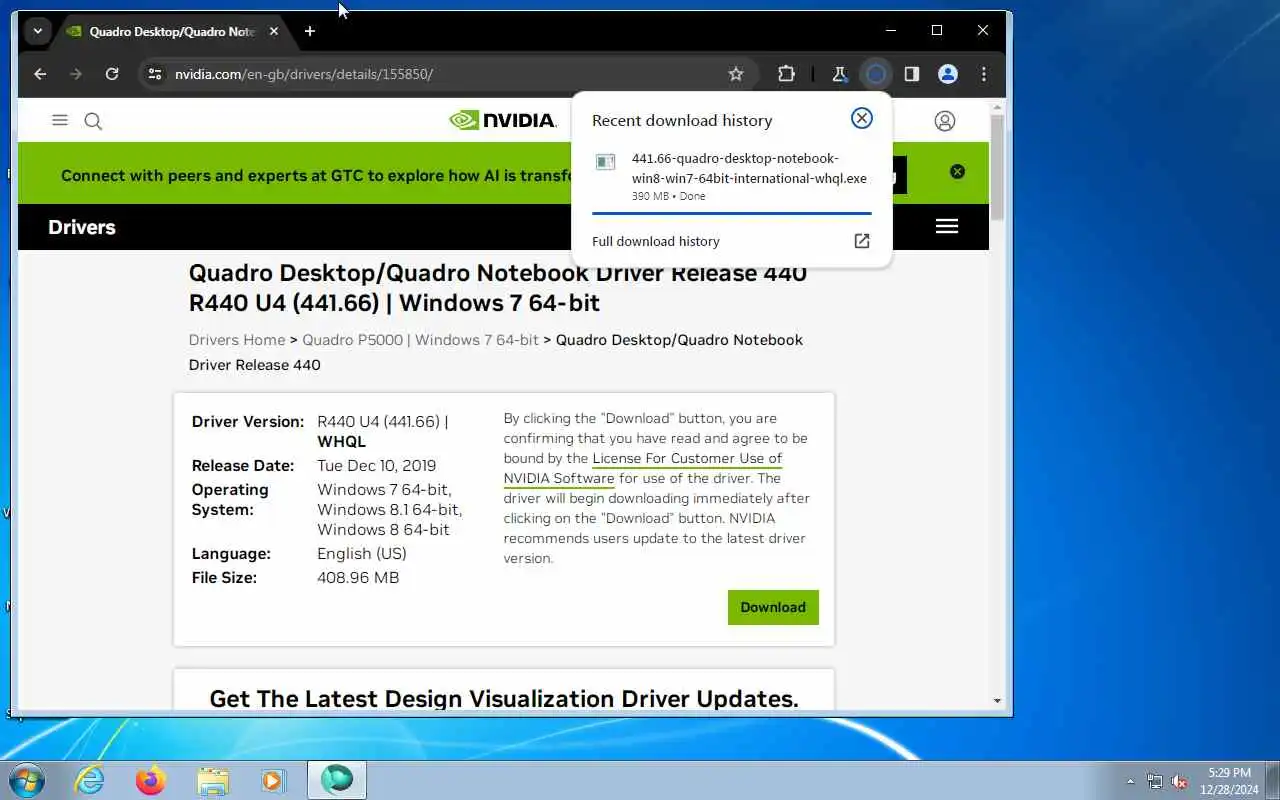Expand the Drivers section menu icon
The width and height of the screenshot is (1280, 800).
tap(947, 226)
